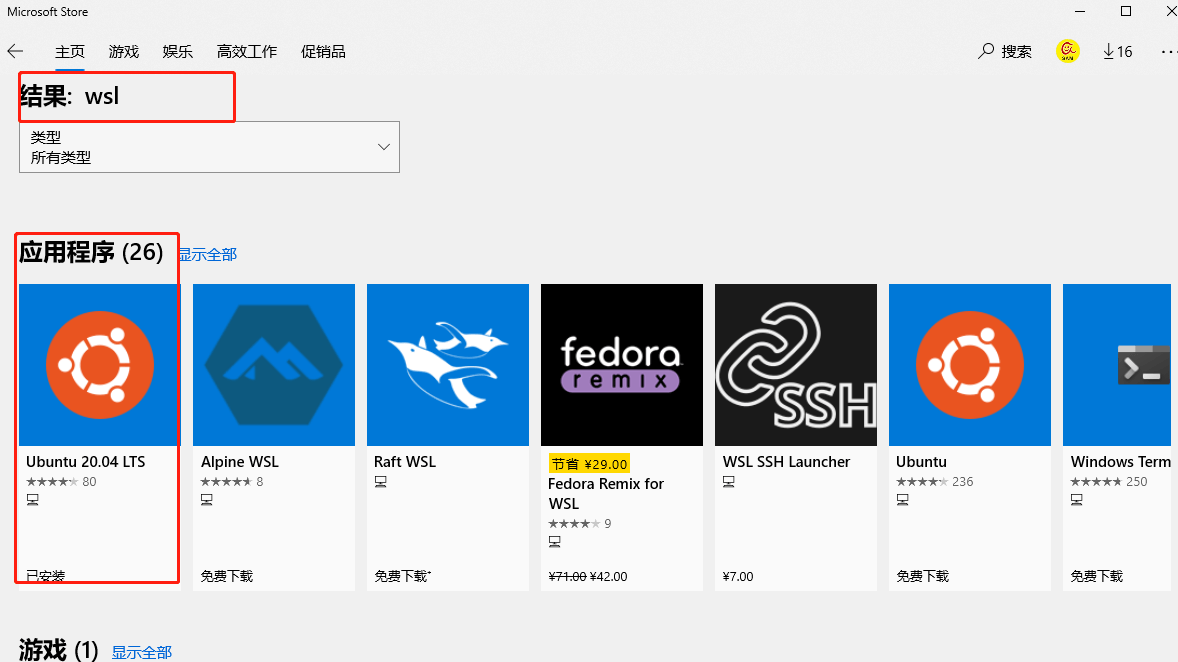Open the more options ellipsis menu

pyautogui.click(x=1168, y=51)
